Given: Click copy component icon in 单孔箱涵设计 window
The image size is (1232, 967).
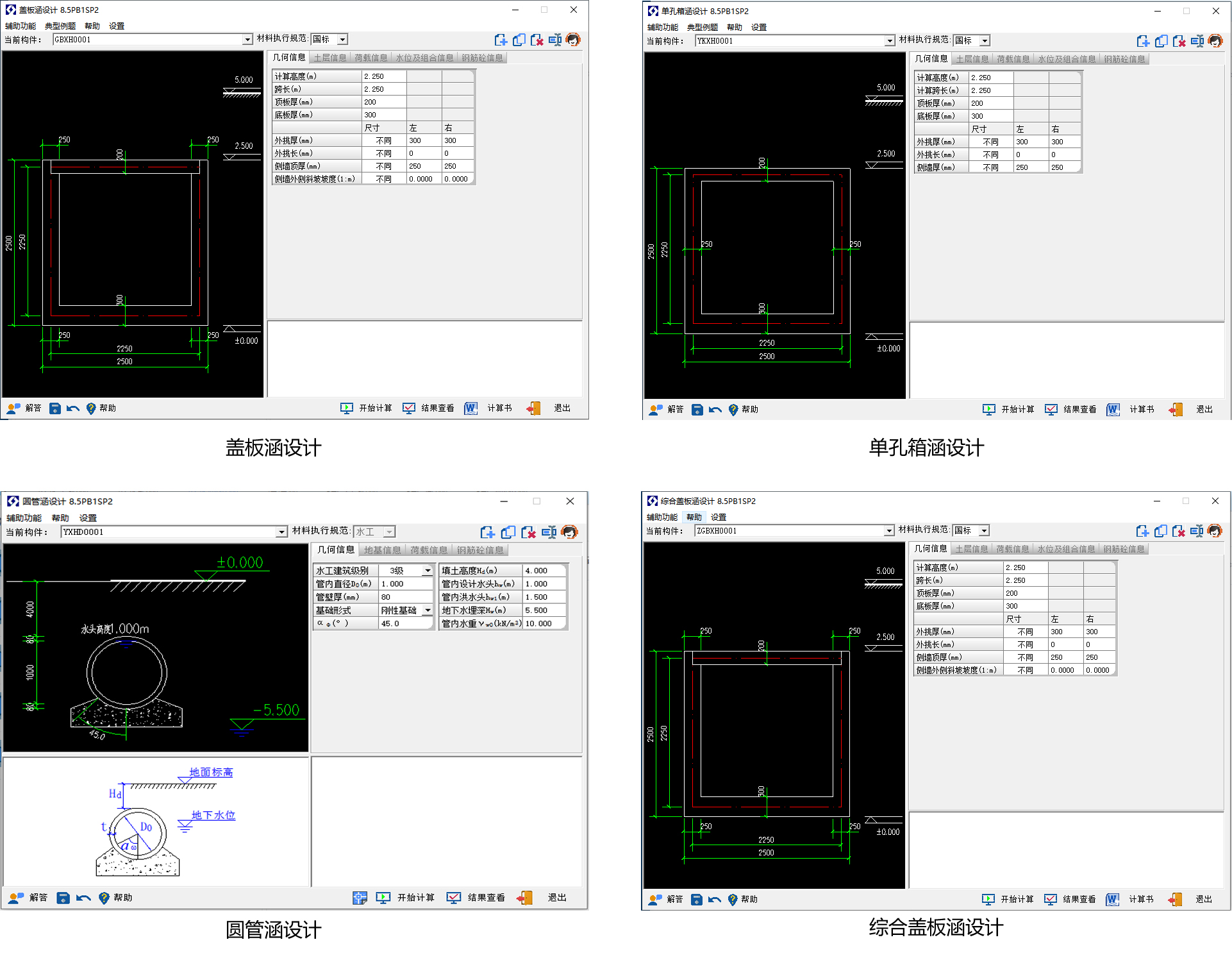Looking at the screenshot, I should pyautogui.click(x=1161, y=41).
